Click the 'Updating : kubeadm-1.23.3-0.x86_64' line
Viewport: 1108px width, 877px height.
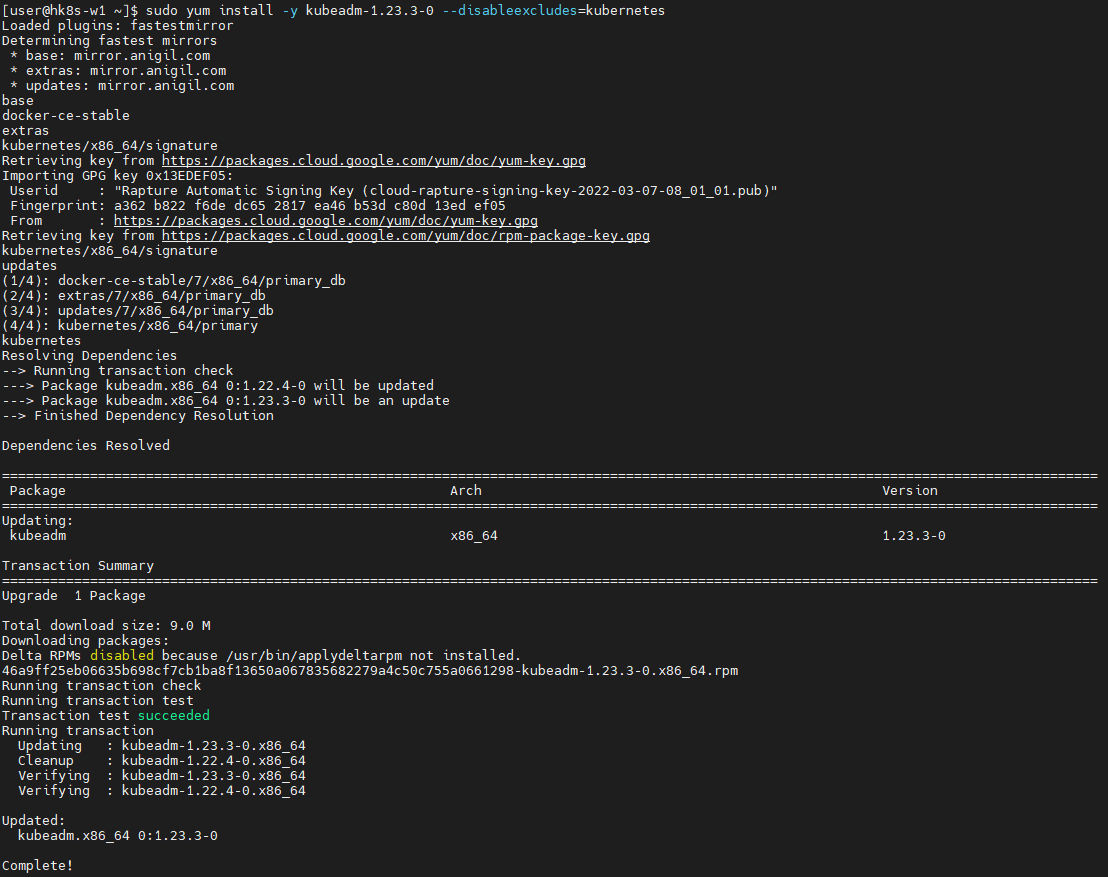pos(162,746)
